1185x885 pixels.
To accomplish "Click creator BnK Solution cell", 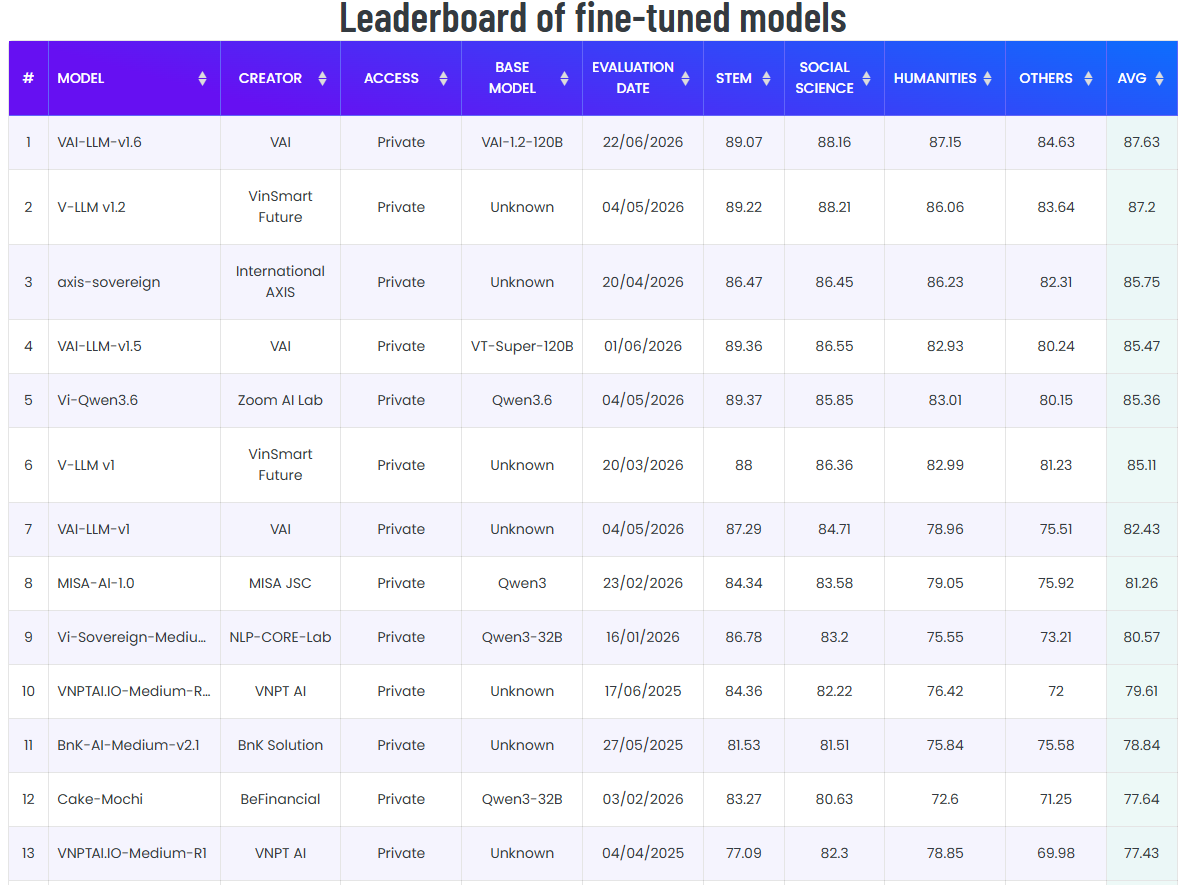I will 280,745.
